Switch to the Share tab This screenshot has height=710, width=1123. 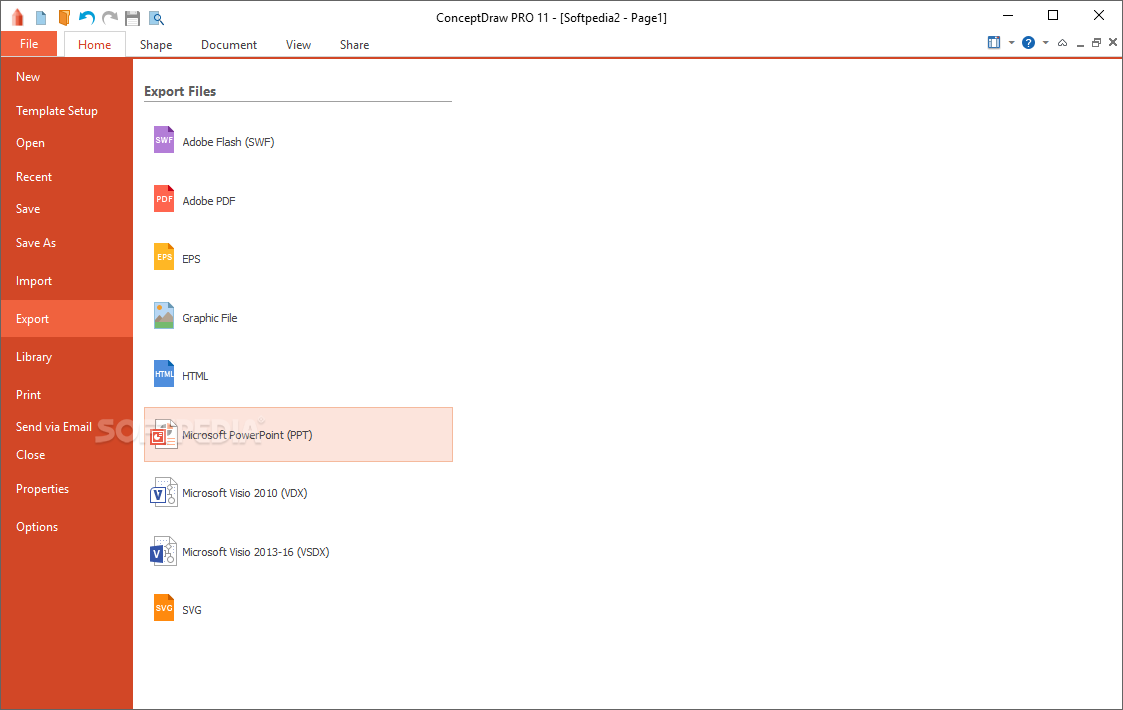pyautogui.click(x=355, y=44)
